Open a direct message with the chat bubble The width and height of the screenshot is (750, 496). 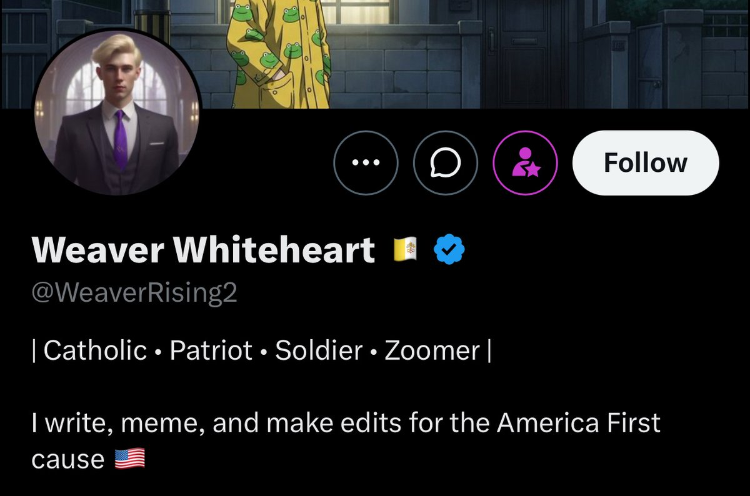click(x=445, y=163)
